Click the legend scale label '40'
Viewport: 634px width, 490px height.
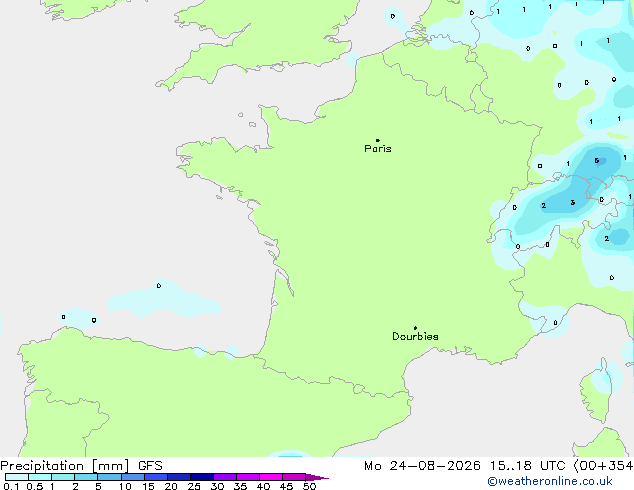click(x=263, y=486)
